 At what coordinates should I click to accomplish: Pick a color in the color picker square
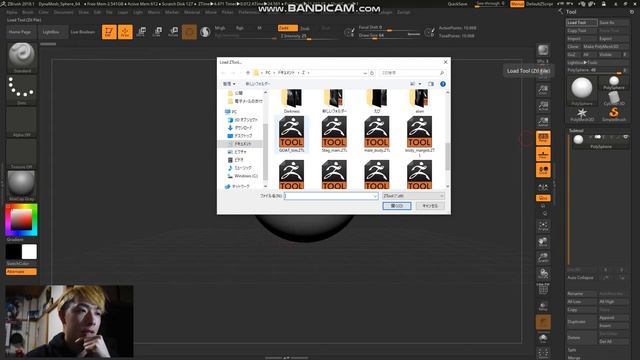coord(21,220)
